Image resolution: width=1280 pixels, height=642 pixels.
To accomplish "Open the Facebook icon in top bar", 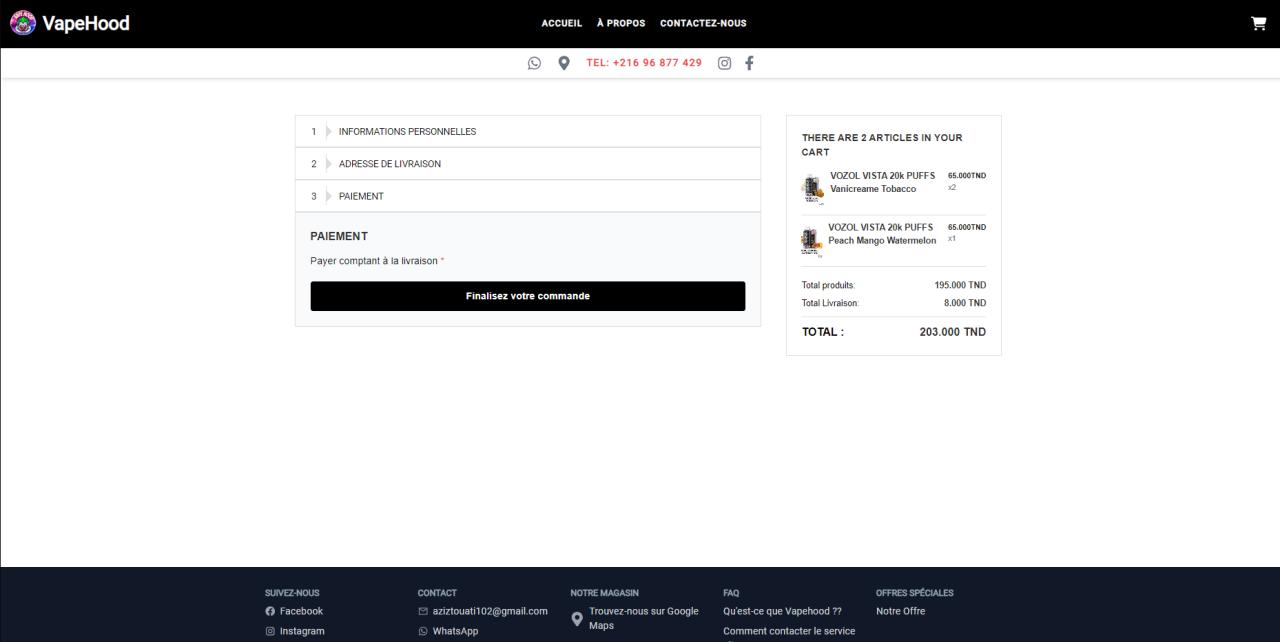I will 749,63.
